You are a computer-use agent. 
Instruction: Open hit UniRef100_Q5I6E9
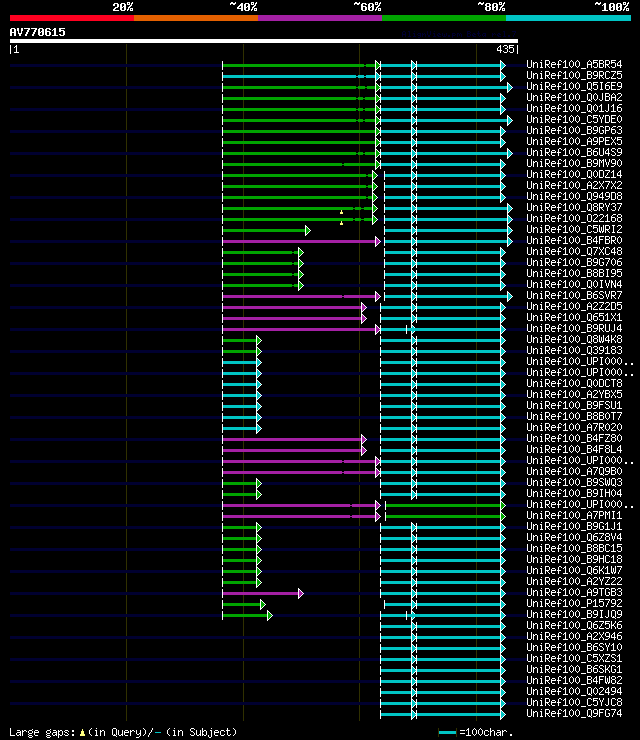point(574,86)
